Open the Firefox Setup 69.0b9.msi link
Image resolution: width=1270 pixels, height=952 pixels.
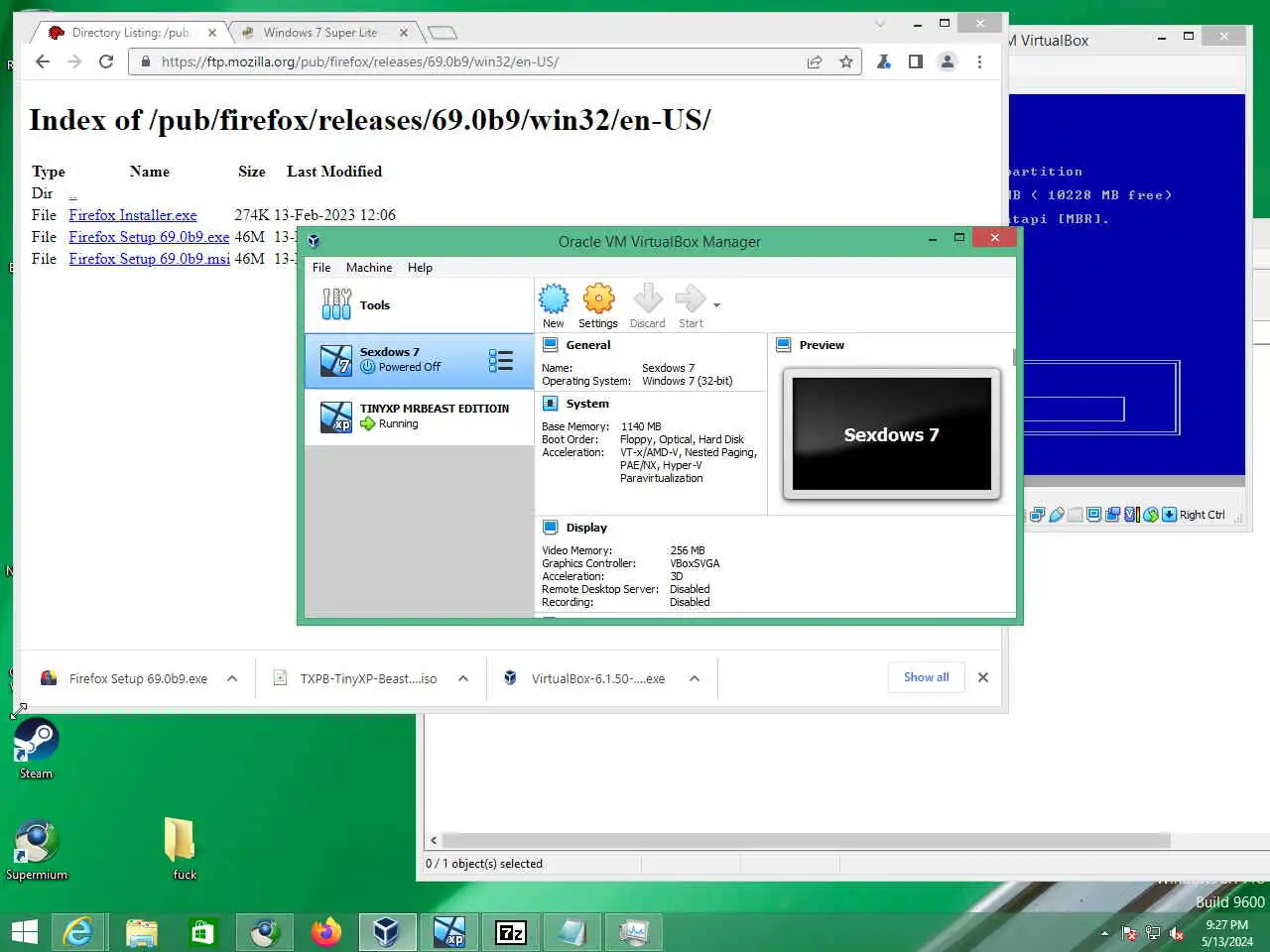(x=149, y=259)
